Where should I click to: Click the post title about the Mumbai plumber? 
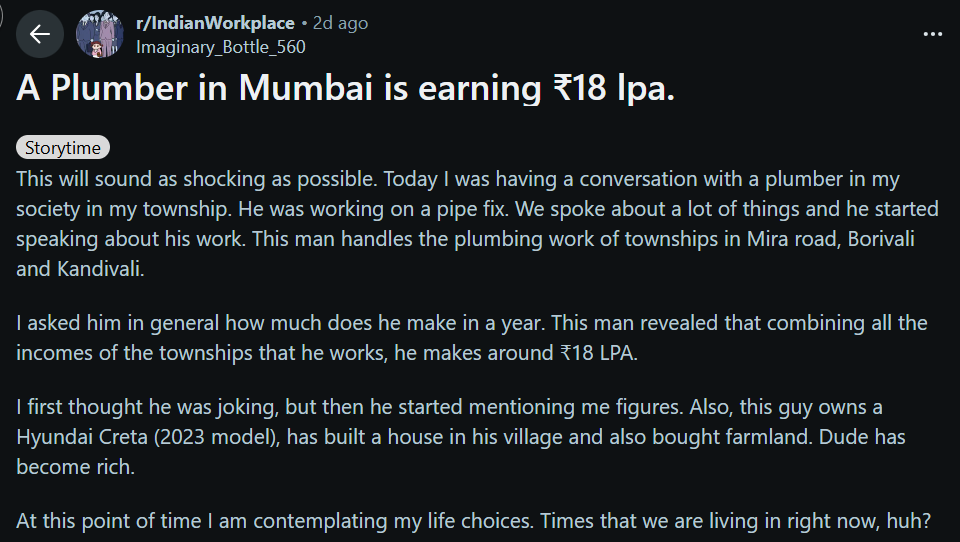pyautogui.click(x=345, y=89)
